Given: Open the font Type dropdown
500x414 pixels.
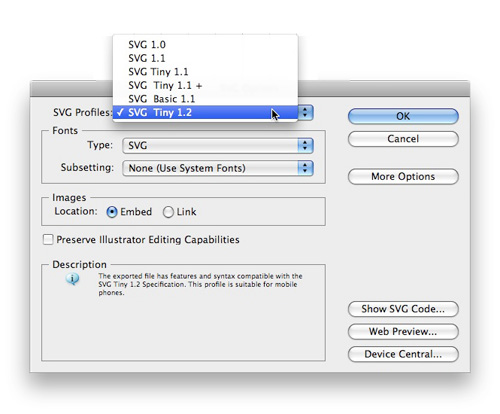Looking at the screenshot, I should pos(218,146).
